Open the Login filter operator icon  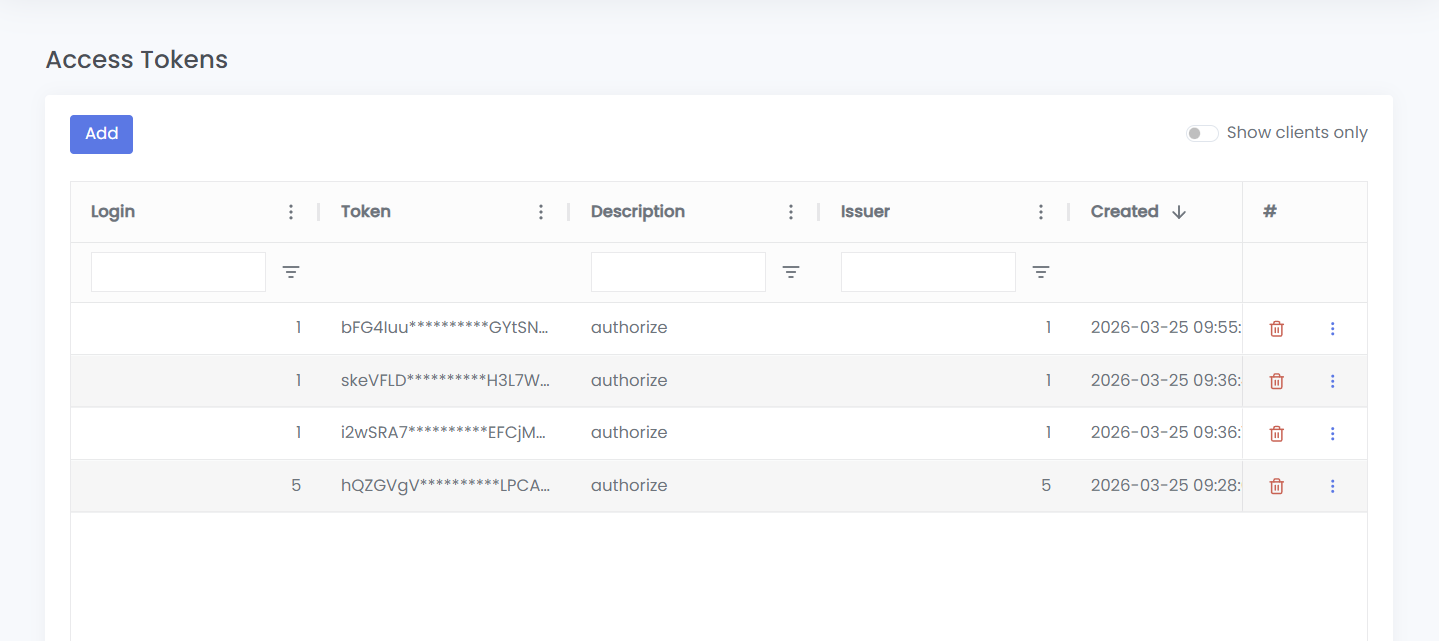pyautogui.click(x=291, y=272)
